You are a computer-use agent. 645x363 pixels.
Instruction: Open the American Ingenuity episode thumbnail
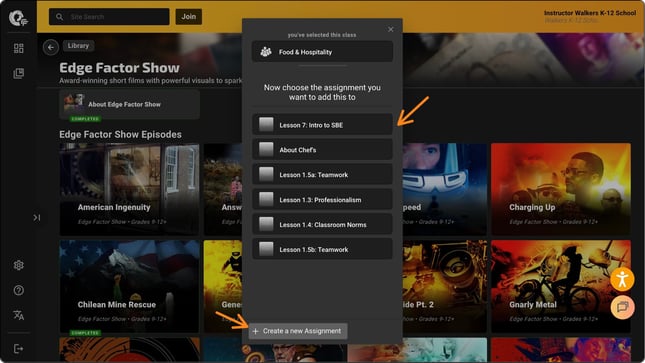point(130,189)
